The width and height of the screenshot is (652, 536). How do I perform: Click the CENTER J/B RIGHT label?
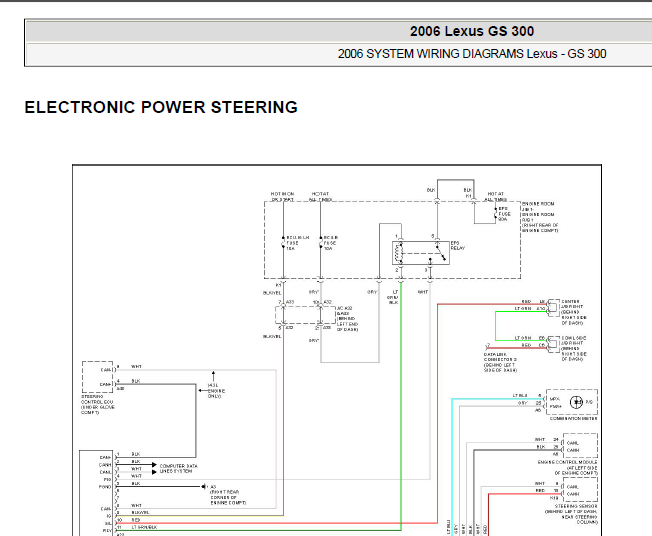point(573,312)
